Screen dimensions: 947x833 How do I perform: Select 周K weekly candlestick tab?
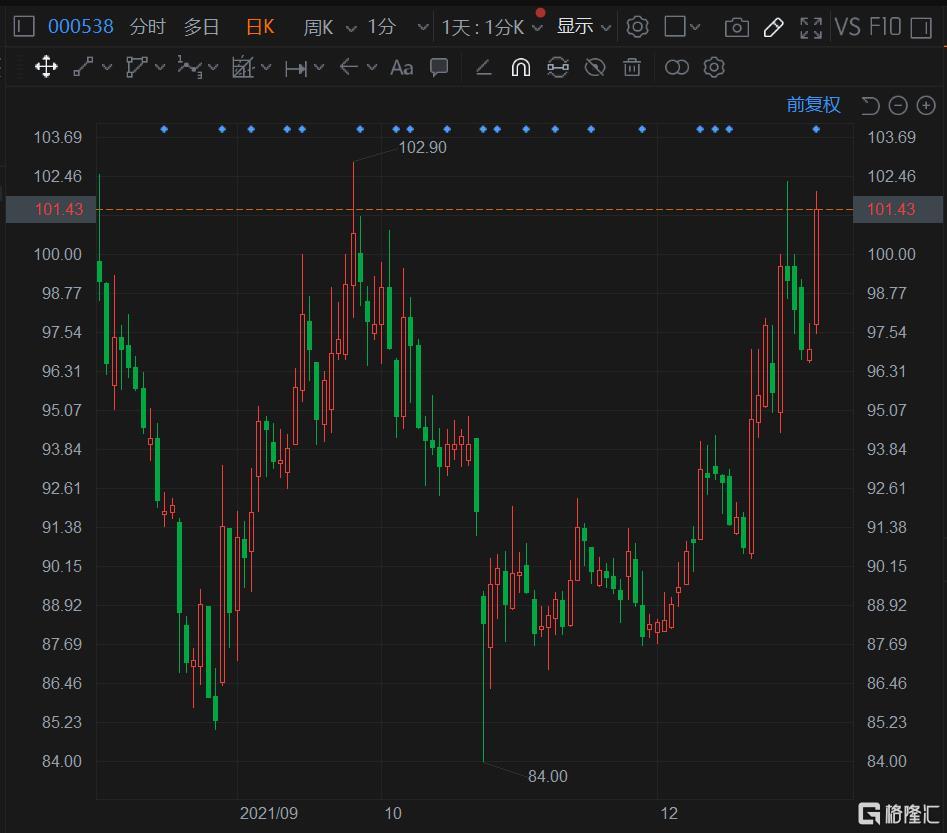318,27
